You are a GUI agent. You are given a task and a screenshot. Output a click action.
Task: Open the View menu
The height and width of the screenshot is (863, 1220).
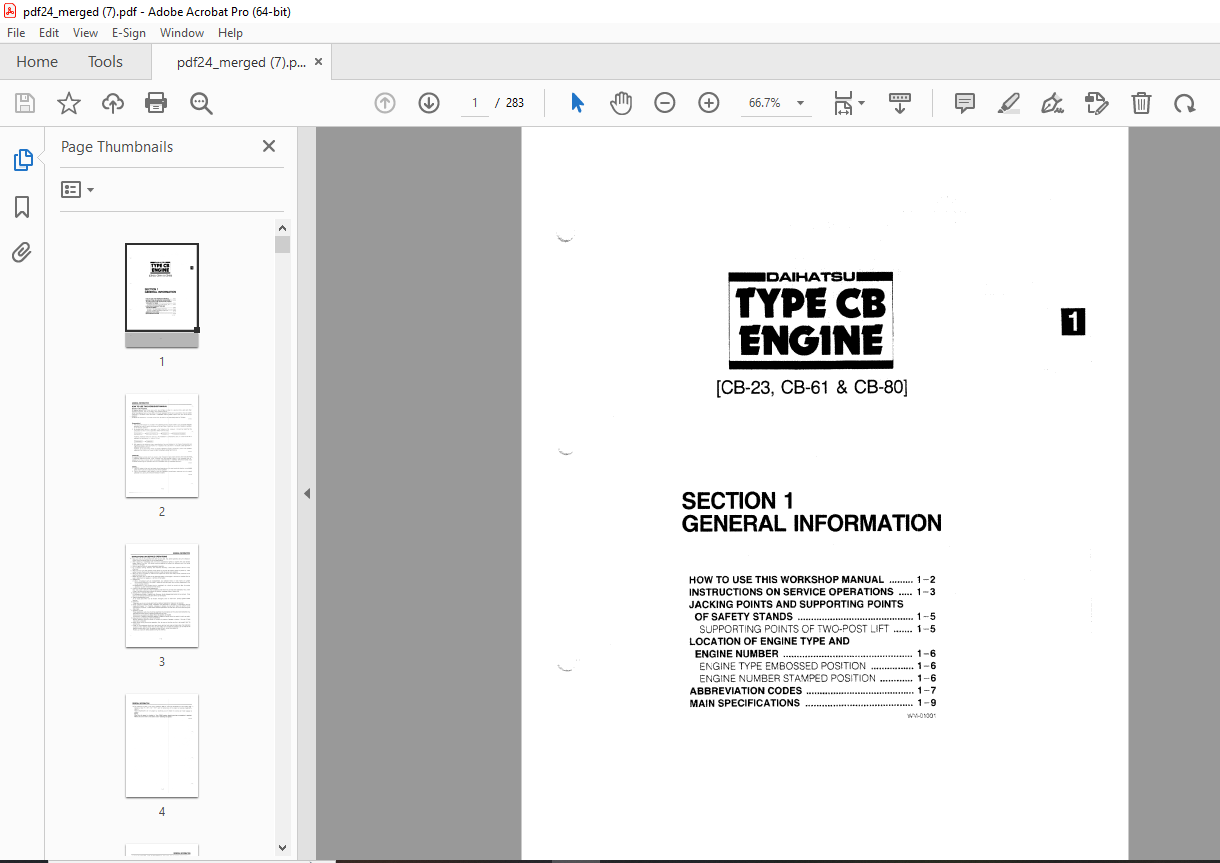pos(85,33)
